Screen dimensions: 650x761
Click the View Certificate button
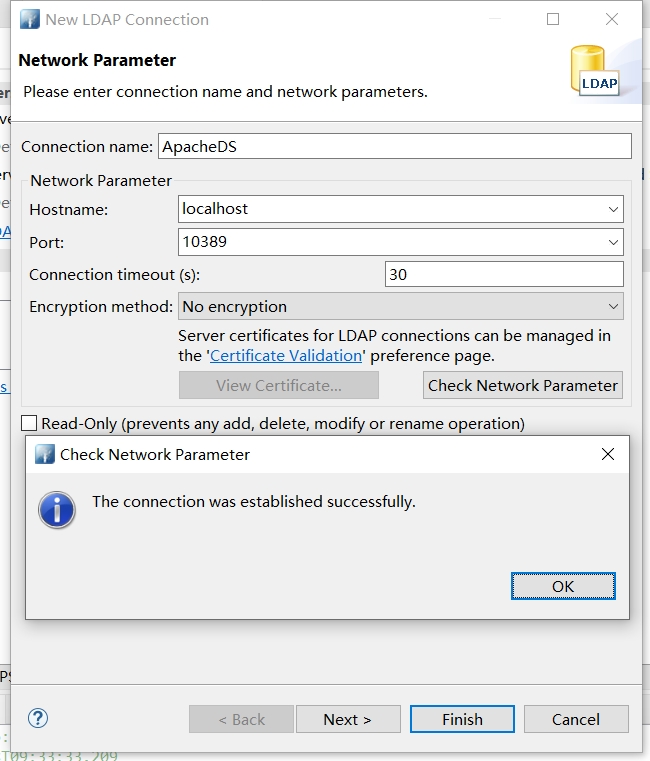(278, 385)
